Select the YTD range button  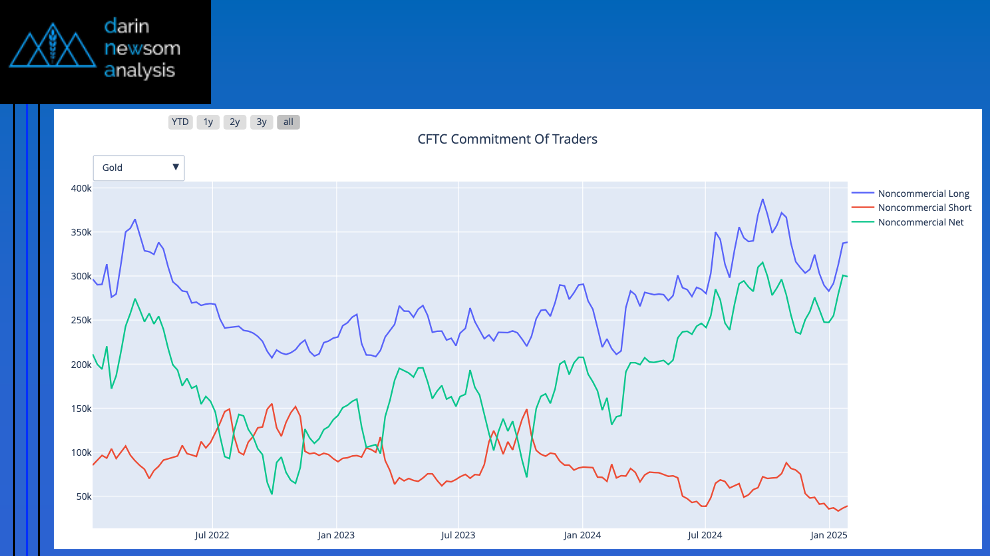tap(180, 122)
